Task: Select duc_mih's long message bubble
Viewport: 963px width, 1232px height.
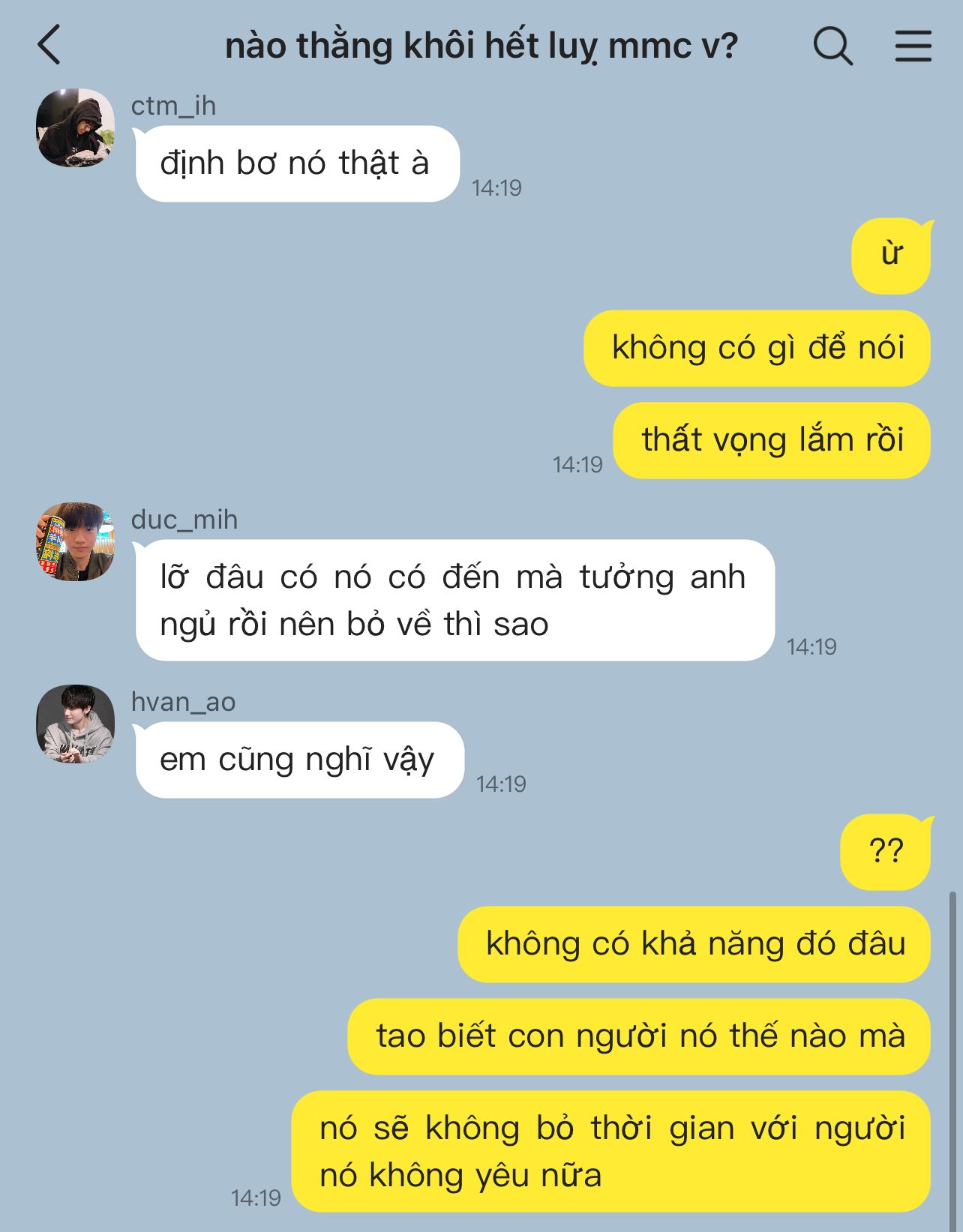Action: click(x=454, y=600)
